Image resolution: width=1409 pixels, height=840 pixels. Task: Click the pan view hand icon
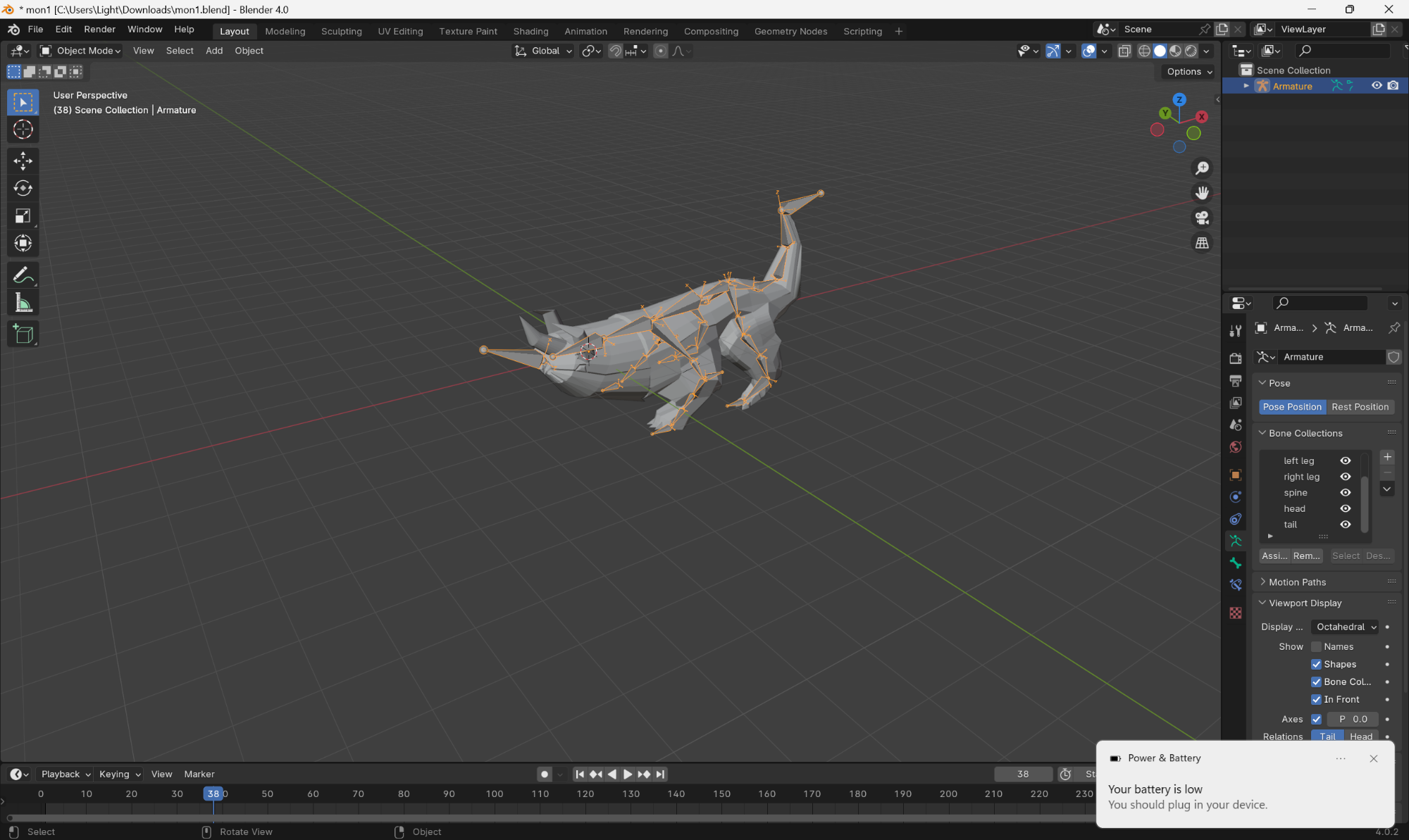click(x=1202, y=193)
